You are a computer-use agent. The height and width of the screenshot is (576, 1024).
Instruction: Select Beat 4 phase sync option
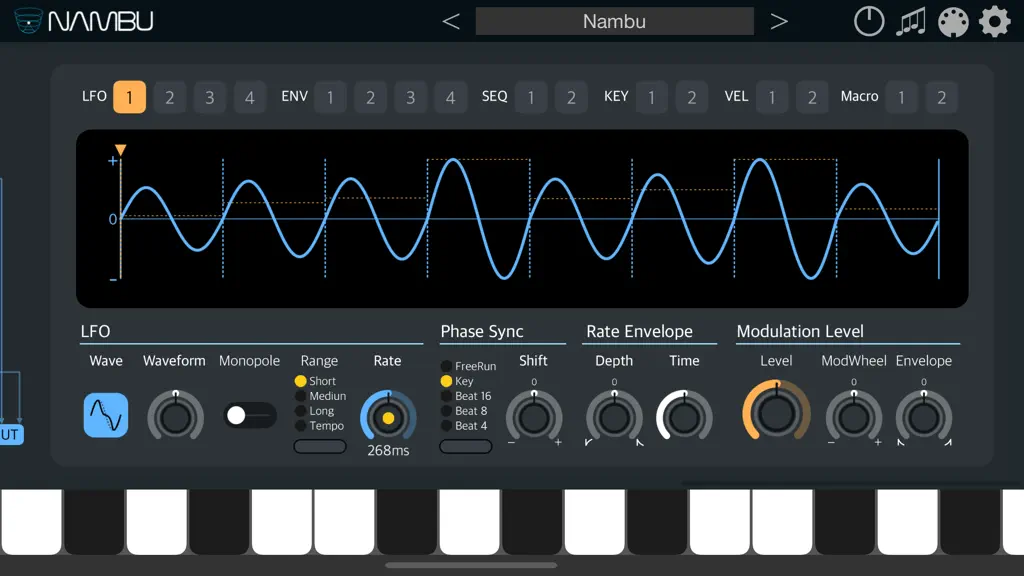(464, 426)
